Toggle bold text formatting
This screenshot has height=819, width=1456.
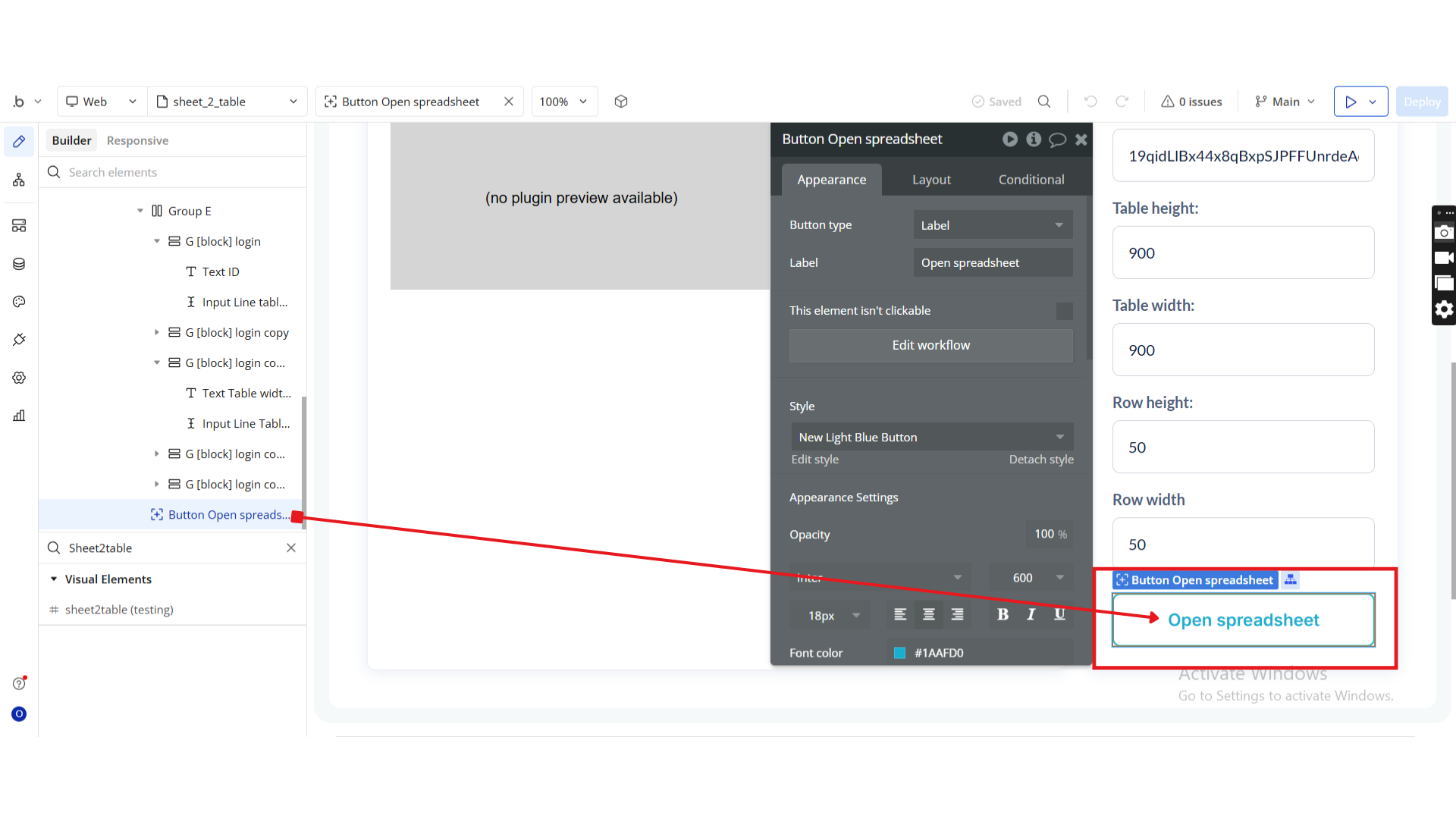(1003, 615)
